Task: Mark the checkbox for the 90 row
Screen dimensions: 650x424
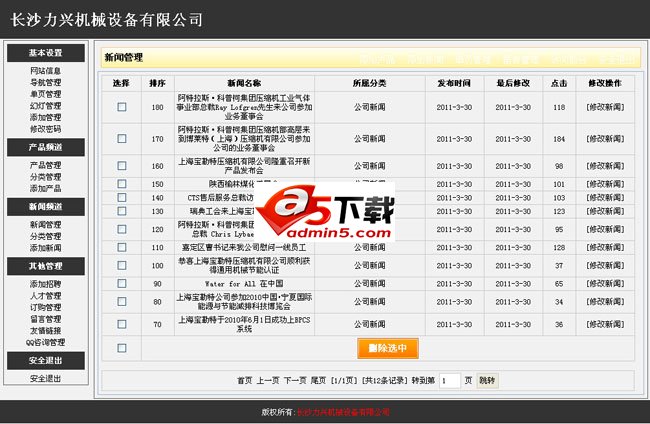Action: tap(122, 283)
